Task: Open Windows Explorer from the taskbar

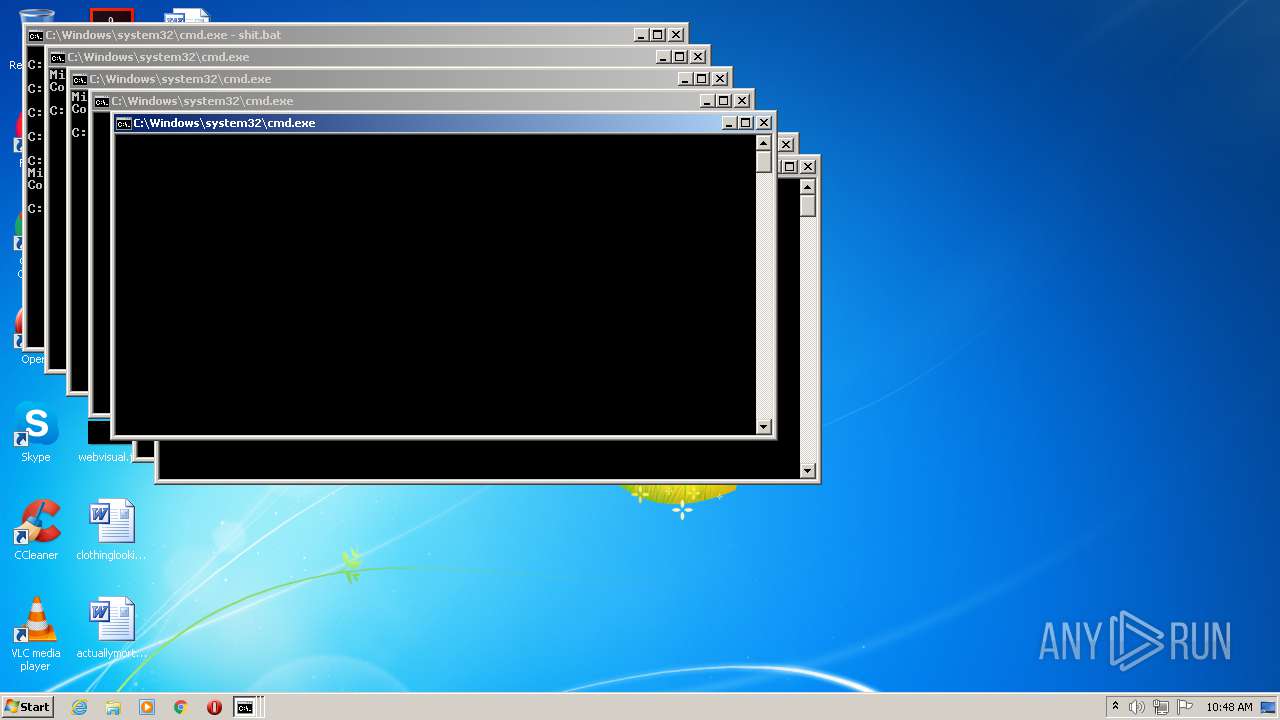Action: click(x=113, y=707)
